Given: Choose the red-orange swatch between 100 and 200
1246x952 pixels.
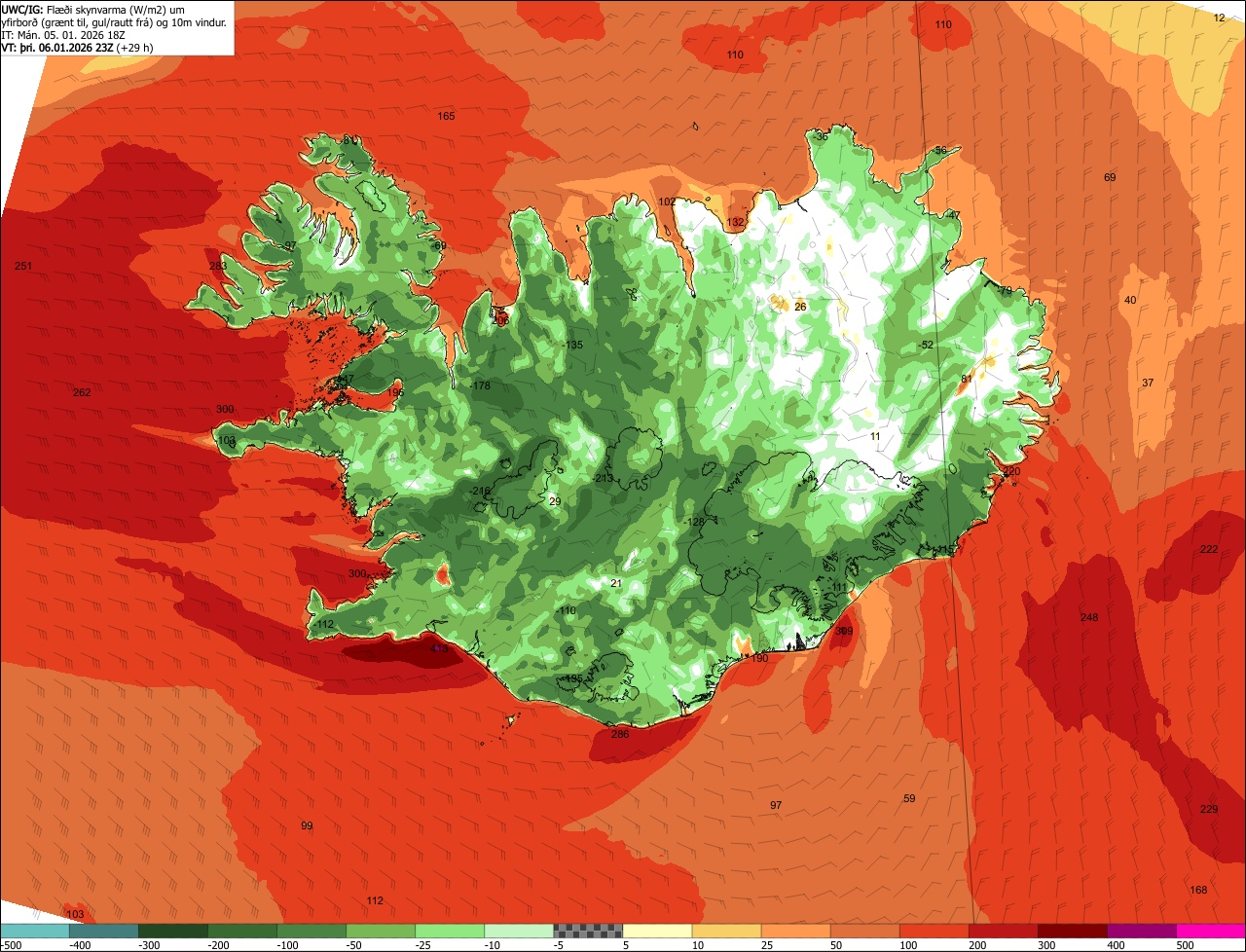Looking at the screenshot, I should pos(934,931).
